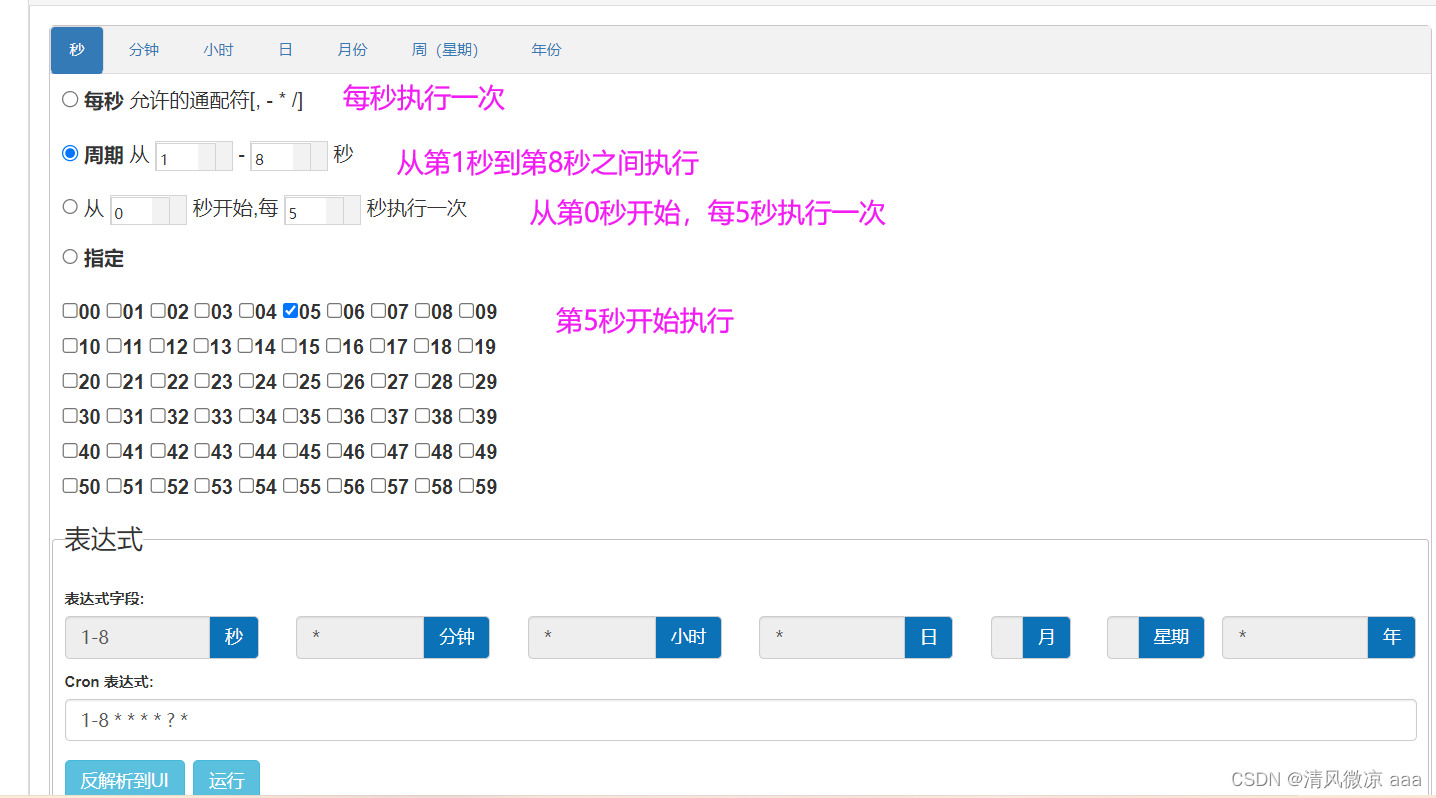
Task: Switch to the 日 tab
Action: [x=285, y=50]
